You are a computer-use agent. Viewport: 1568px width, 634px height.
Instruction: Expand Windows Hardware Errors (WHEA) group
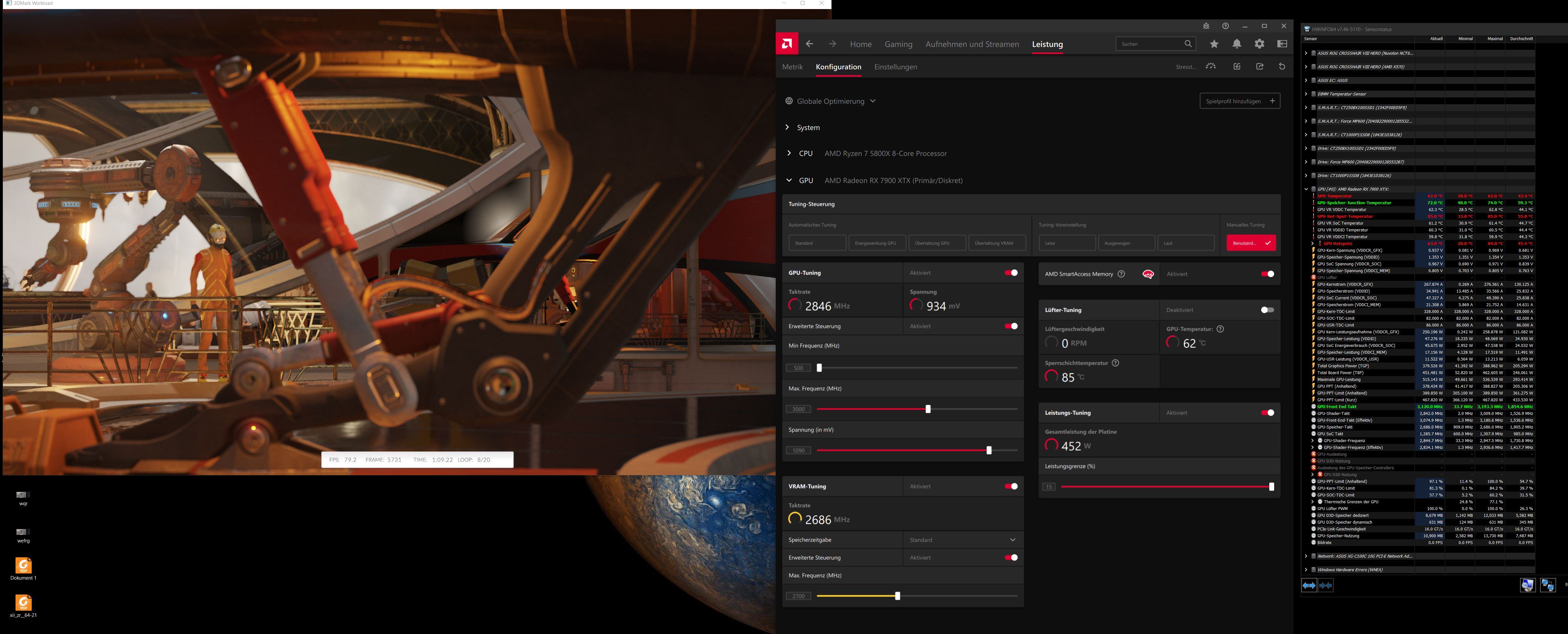pos(1306,570)
